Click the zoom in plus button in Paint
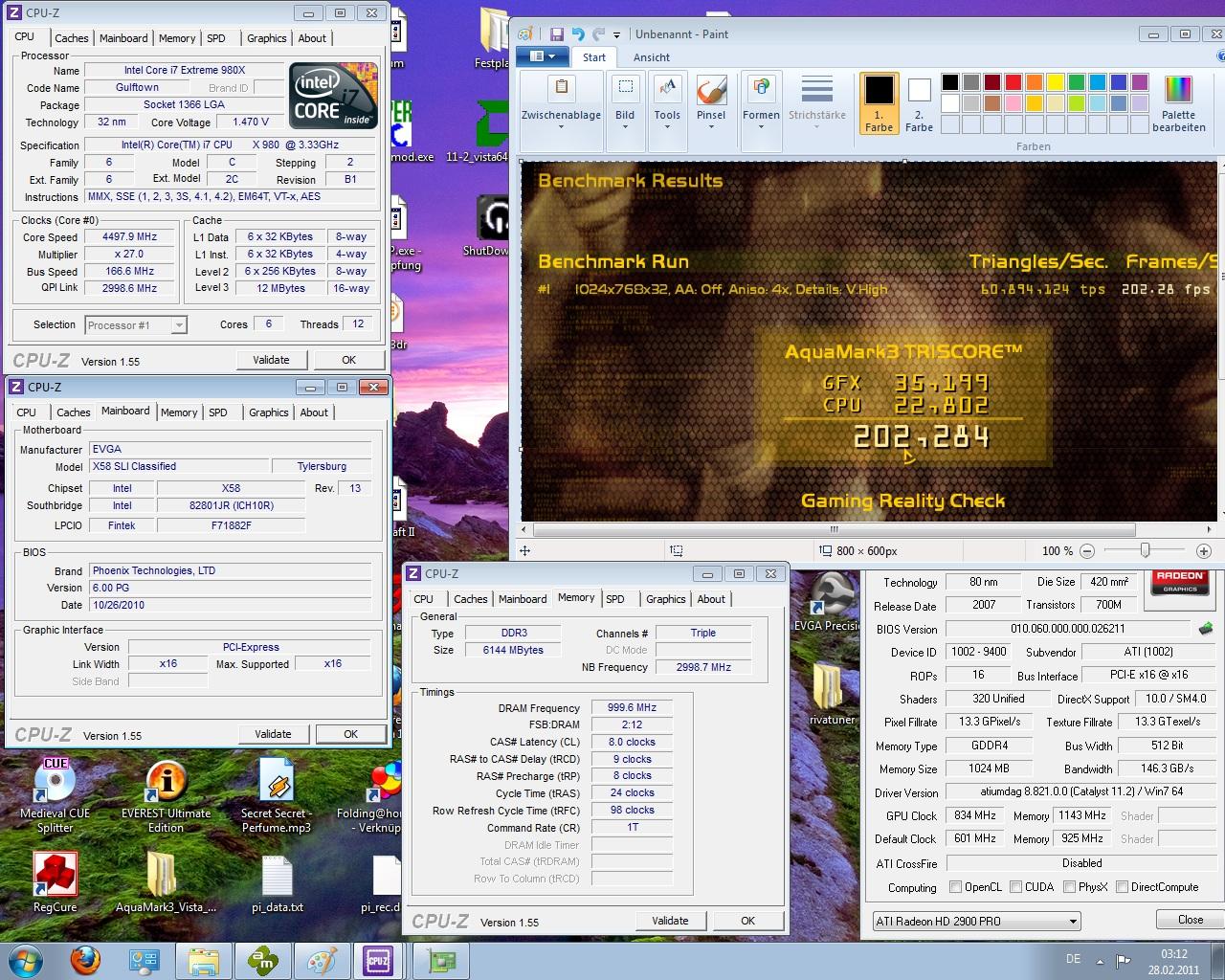 (1204, 550)
